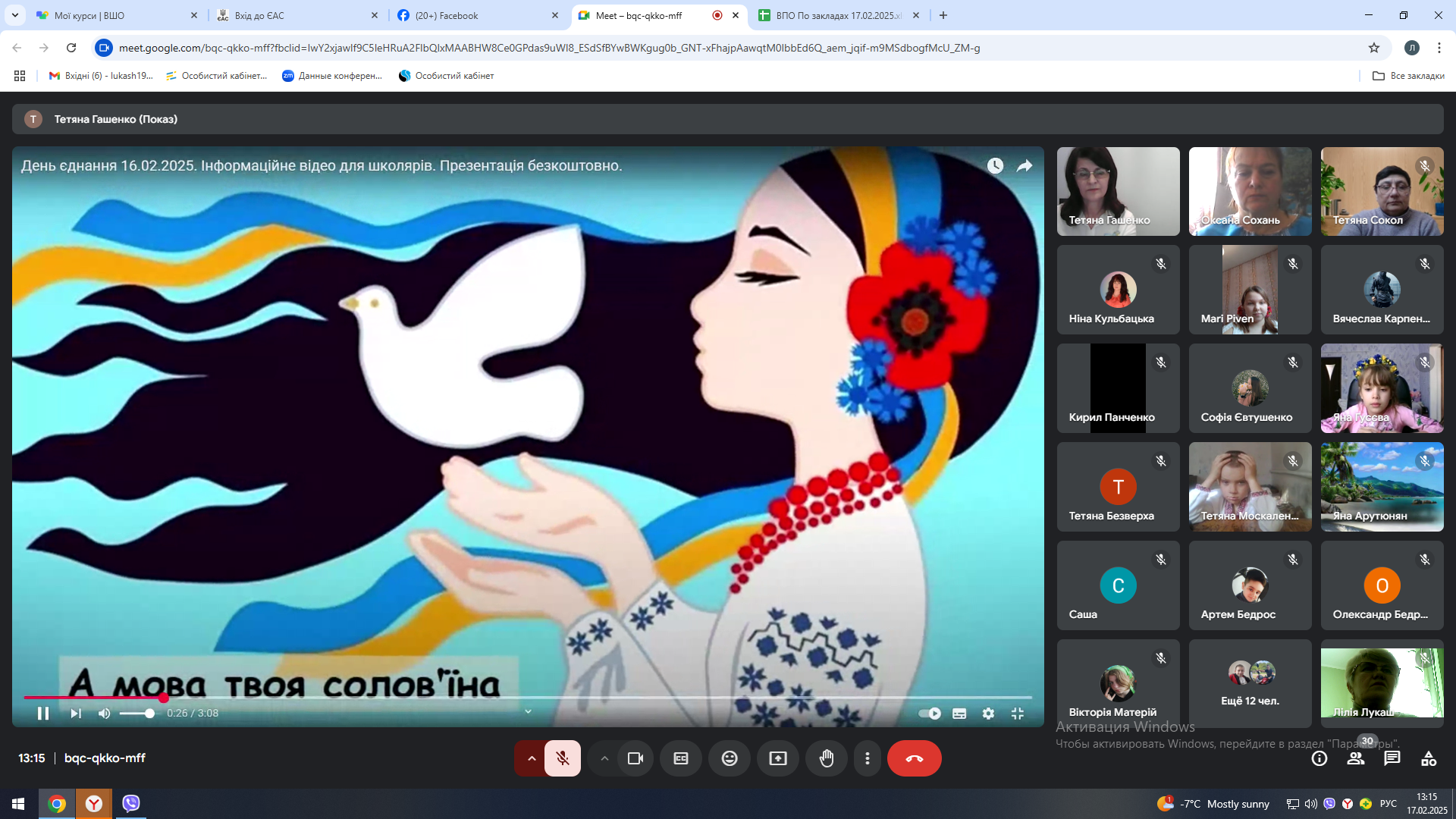Image resolution: width=1456 pixels, height=819 pixels.
Task: Click the video Share arrow icon
Action: point(1025,165)
